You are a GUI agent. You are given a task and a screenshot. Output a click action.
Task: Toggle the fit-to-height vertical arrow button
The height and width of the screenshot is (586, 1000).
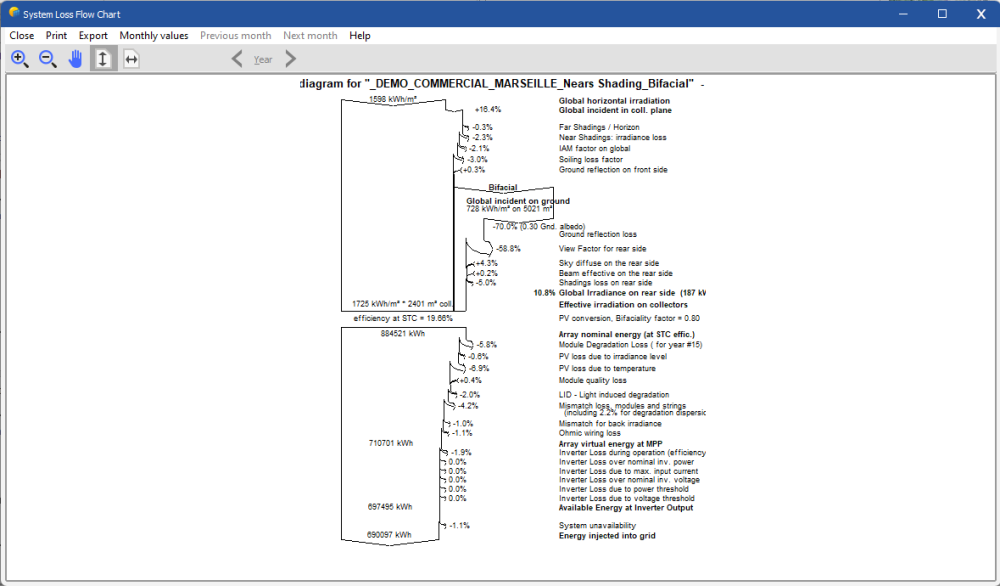pyautogui.click(x=103, y=59)
